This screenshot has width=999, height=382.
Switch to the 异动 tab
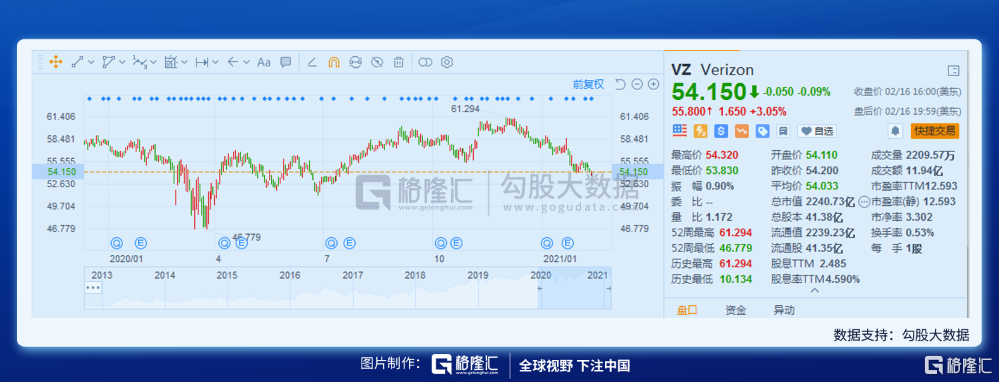pyautogui.click(x=784, y=310)
